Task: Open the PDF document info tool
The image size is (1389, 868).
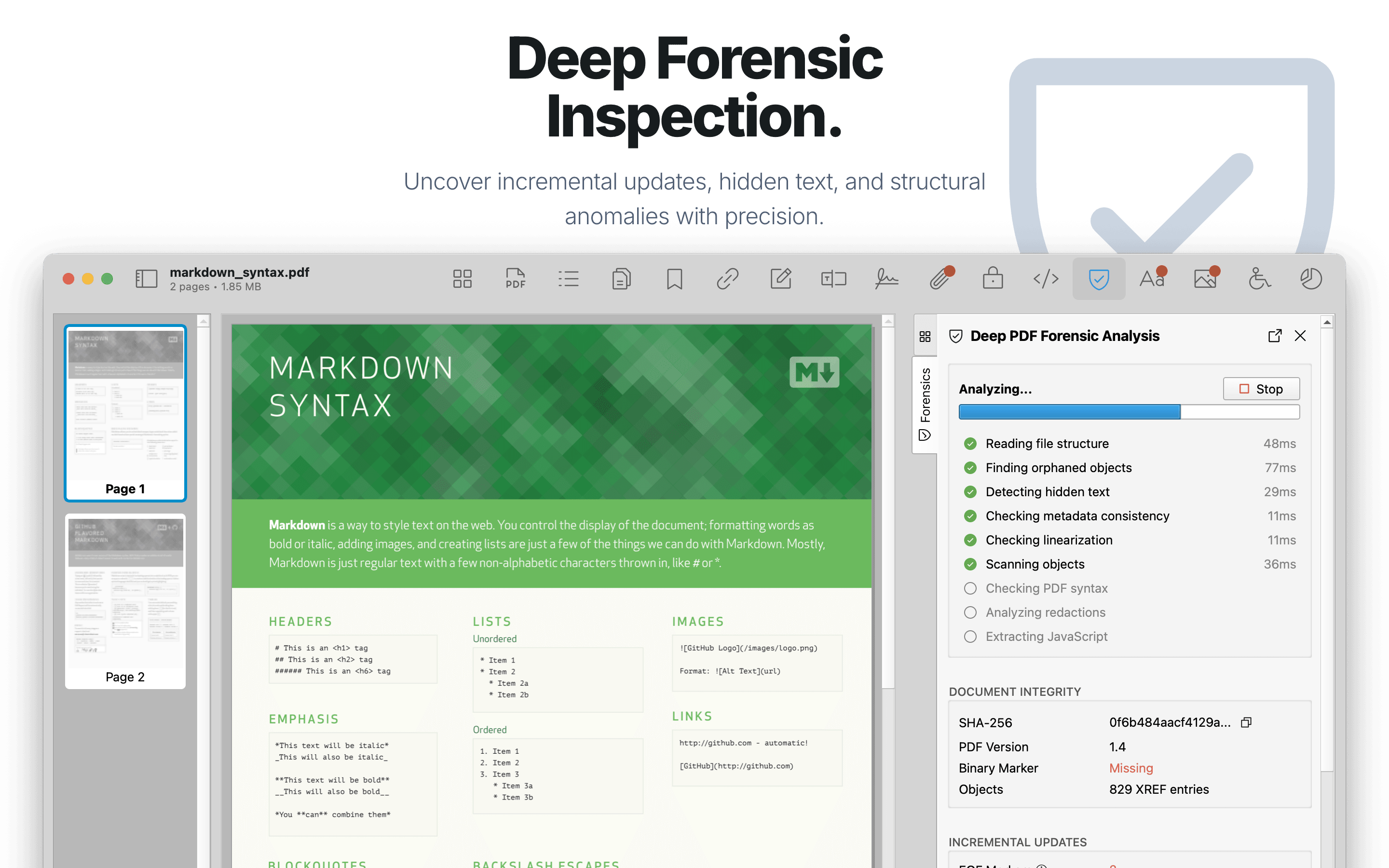Action: 516,279
